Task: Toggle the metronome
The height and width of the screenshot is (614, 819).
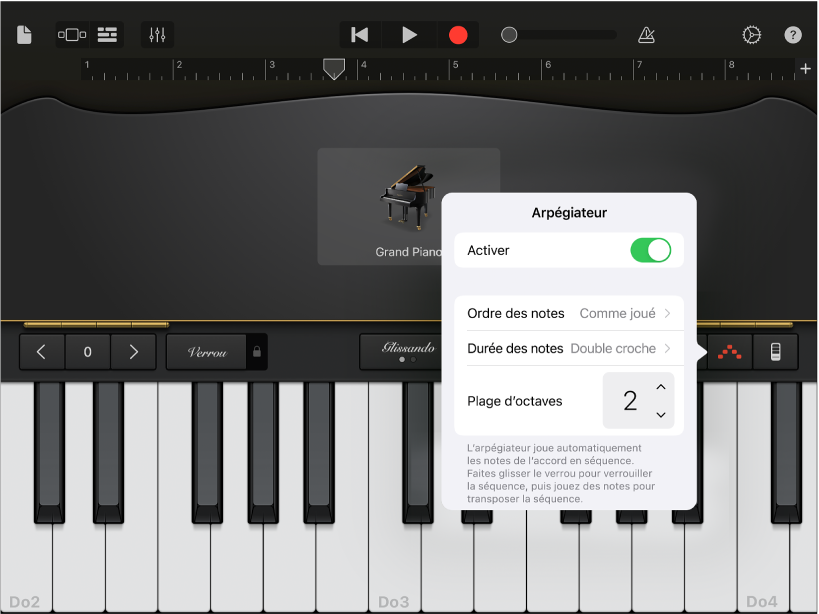Action: point(646,35)
